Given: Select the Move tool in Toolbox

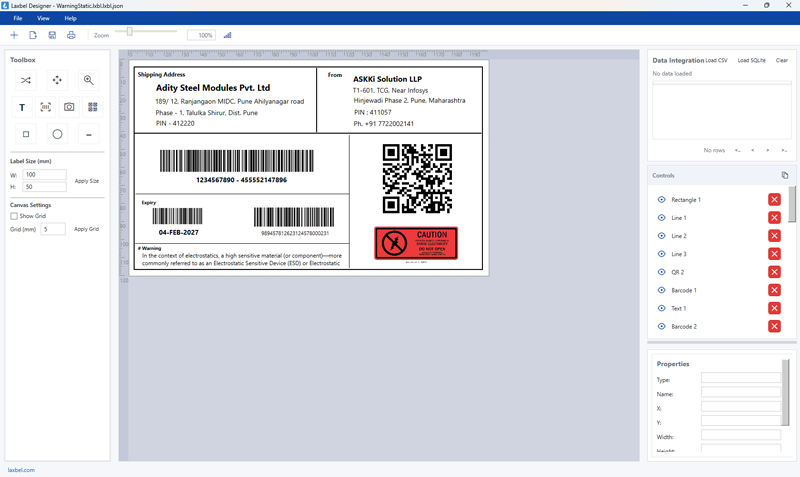Looking at the screenshot, I should (x=57, y=80).
